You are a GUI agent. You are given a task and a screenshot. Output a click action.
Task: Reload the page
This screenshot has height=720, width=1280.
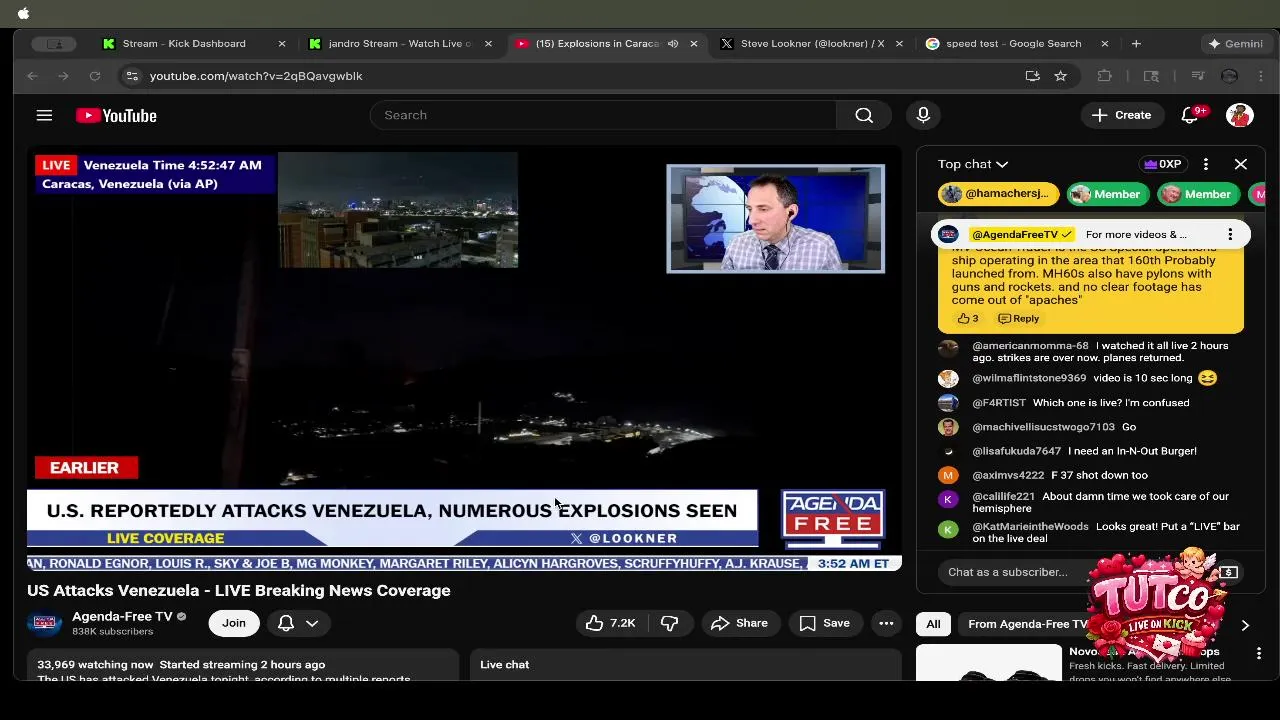click(x=94, y=76)
